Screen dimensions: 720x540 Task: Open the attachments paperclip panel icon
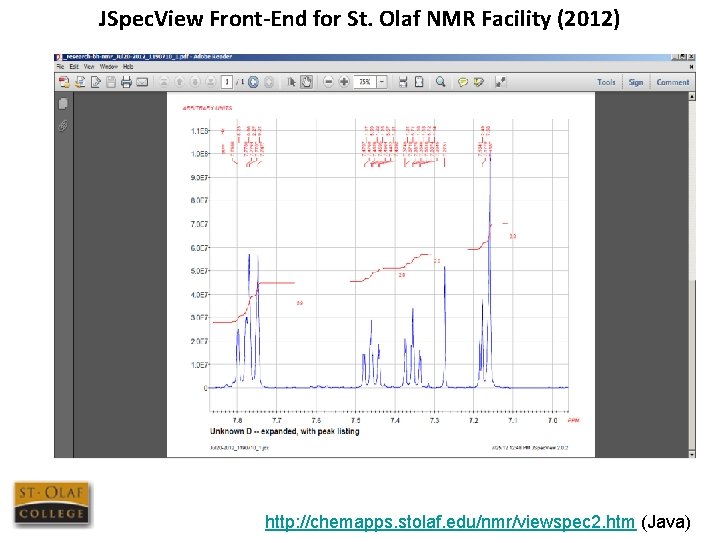coord(63,125)
